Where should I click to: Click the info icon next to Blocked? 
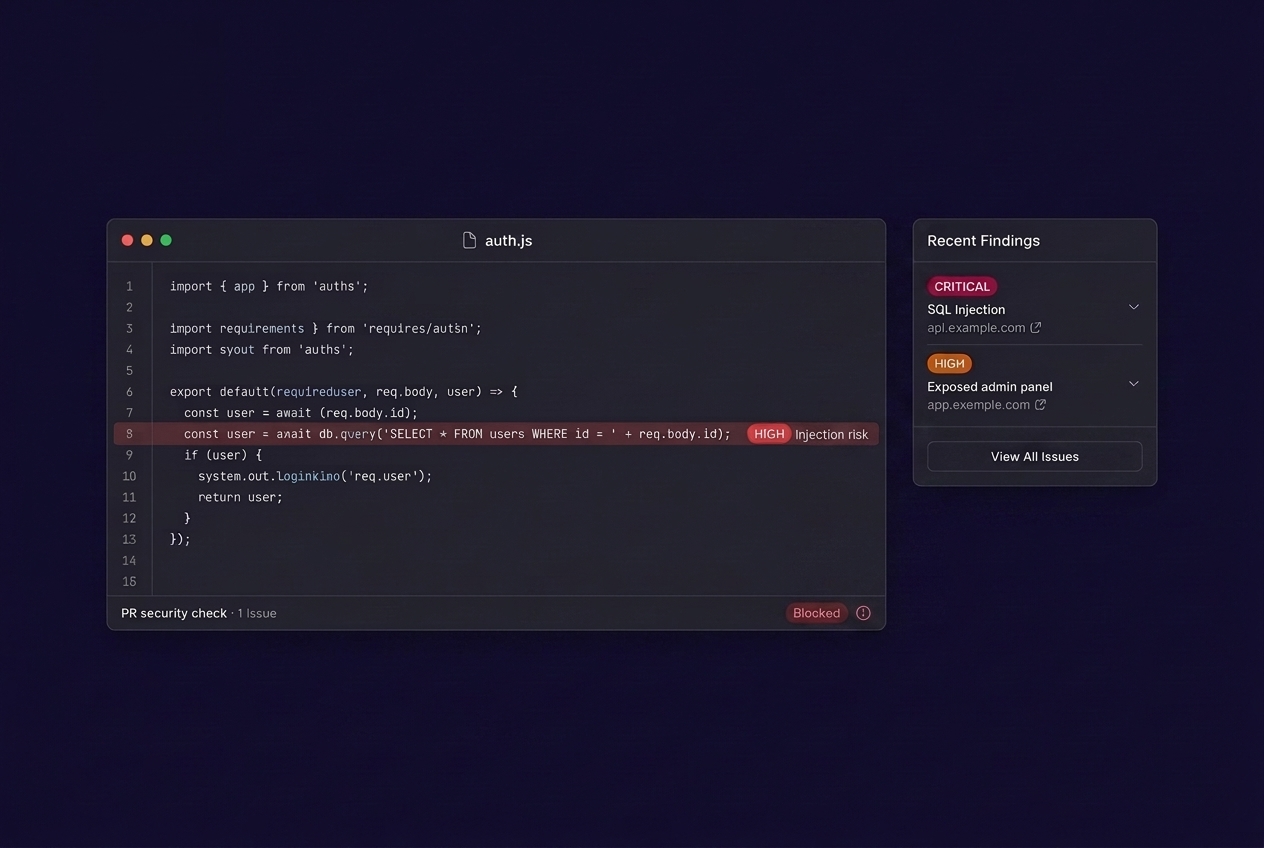pyautogui.click(x=863, y=613)
